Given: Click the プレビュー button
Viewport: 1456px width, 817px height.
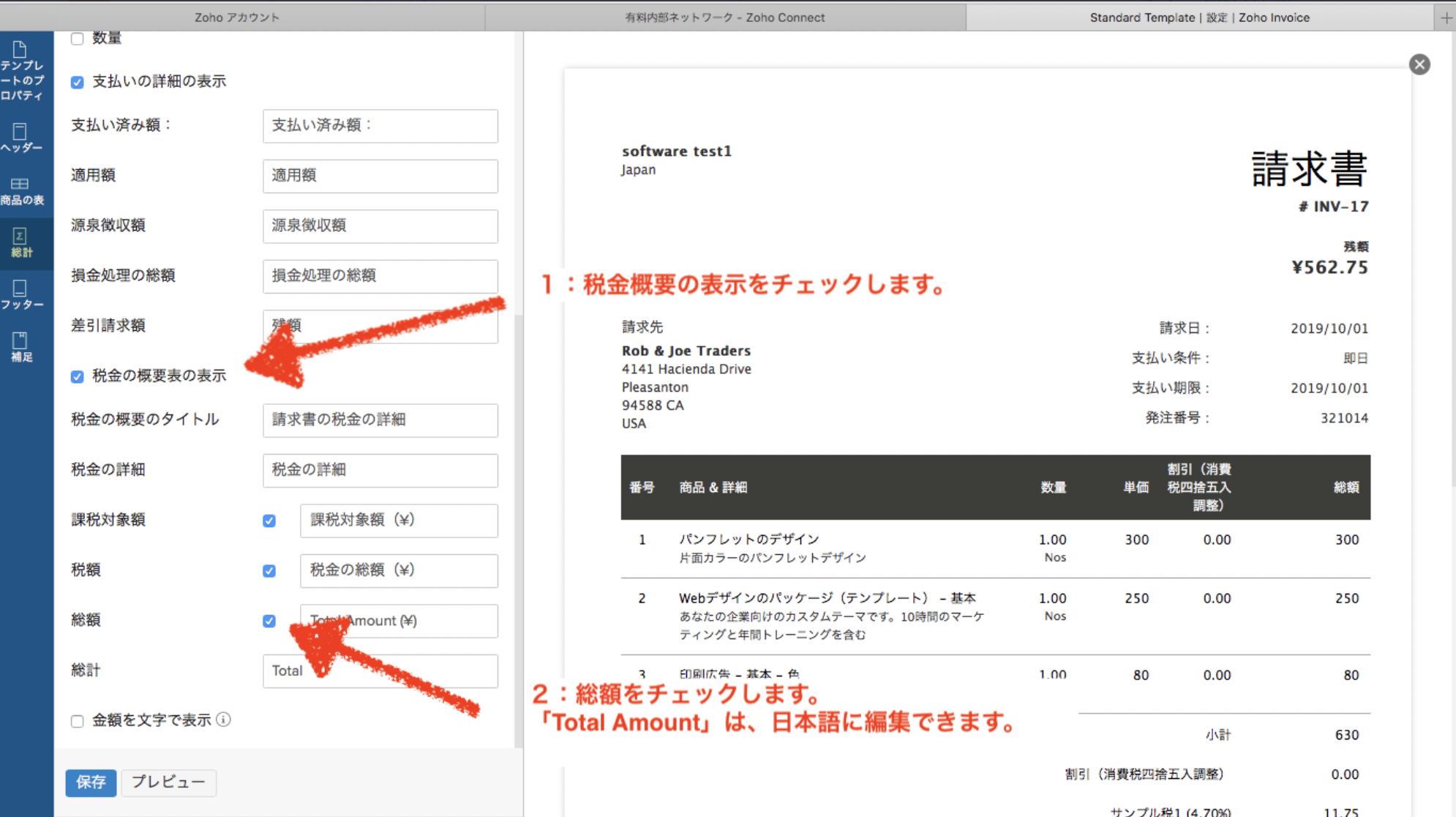Looking at the screenshot, I should (168, 782).
